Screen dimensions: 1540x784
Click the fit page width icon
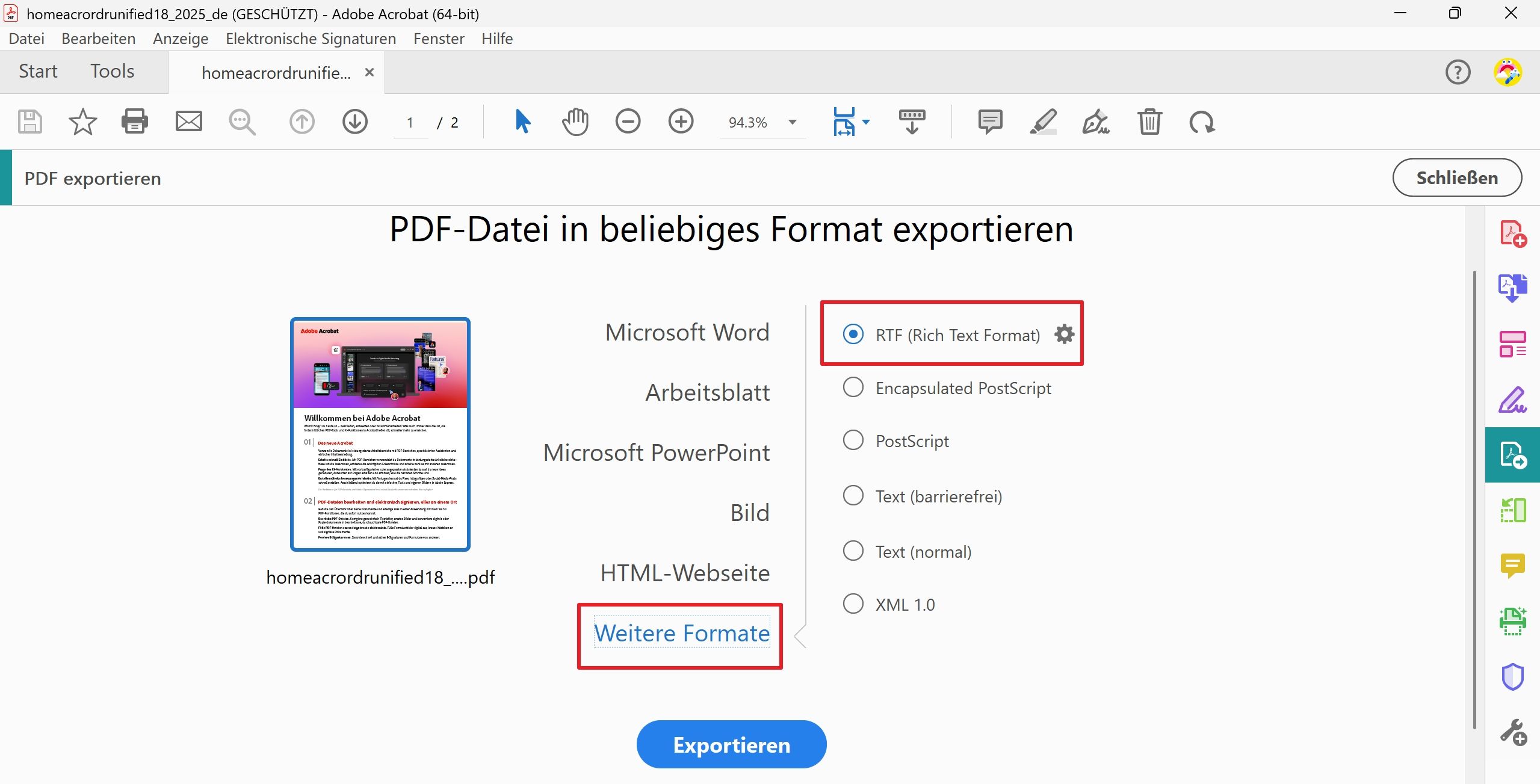click(844, 122)
